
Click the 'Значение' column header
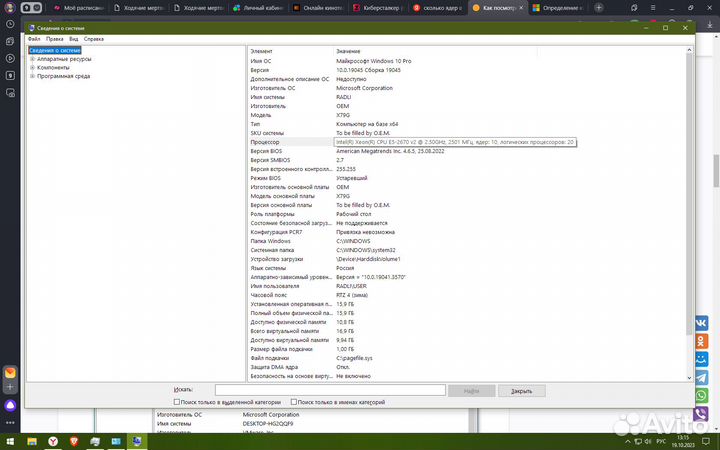pyautogui.click(x=435, y=51)
